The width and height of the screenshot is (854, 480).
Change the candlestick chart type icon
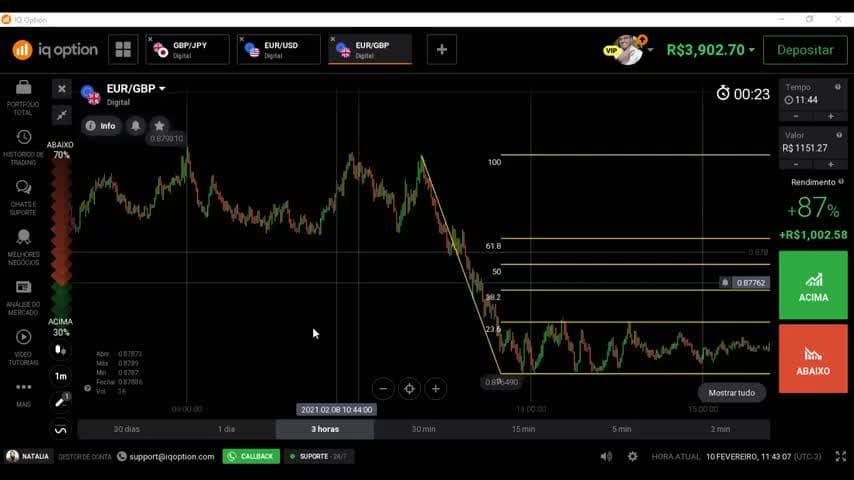point(60,350)
